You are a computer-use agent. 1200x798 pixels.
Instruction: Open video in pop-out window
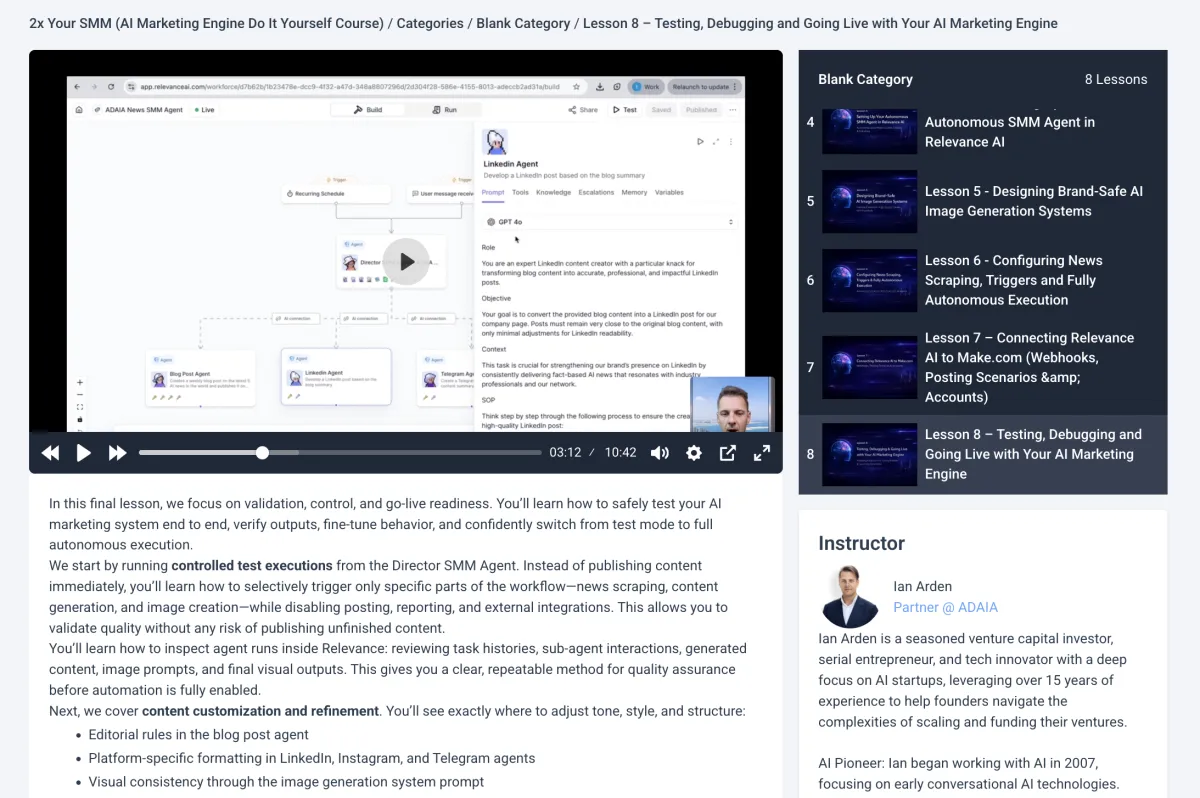[728, 453]
